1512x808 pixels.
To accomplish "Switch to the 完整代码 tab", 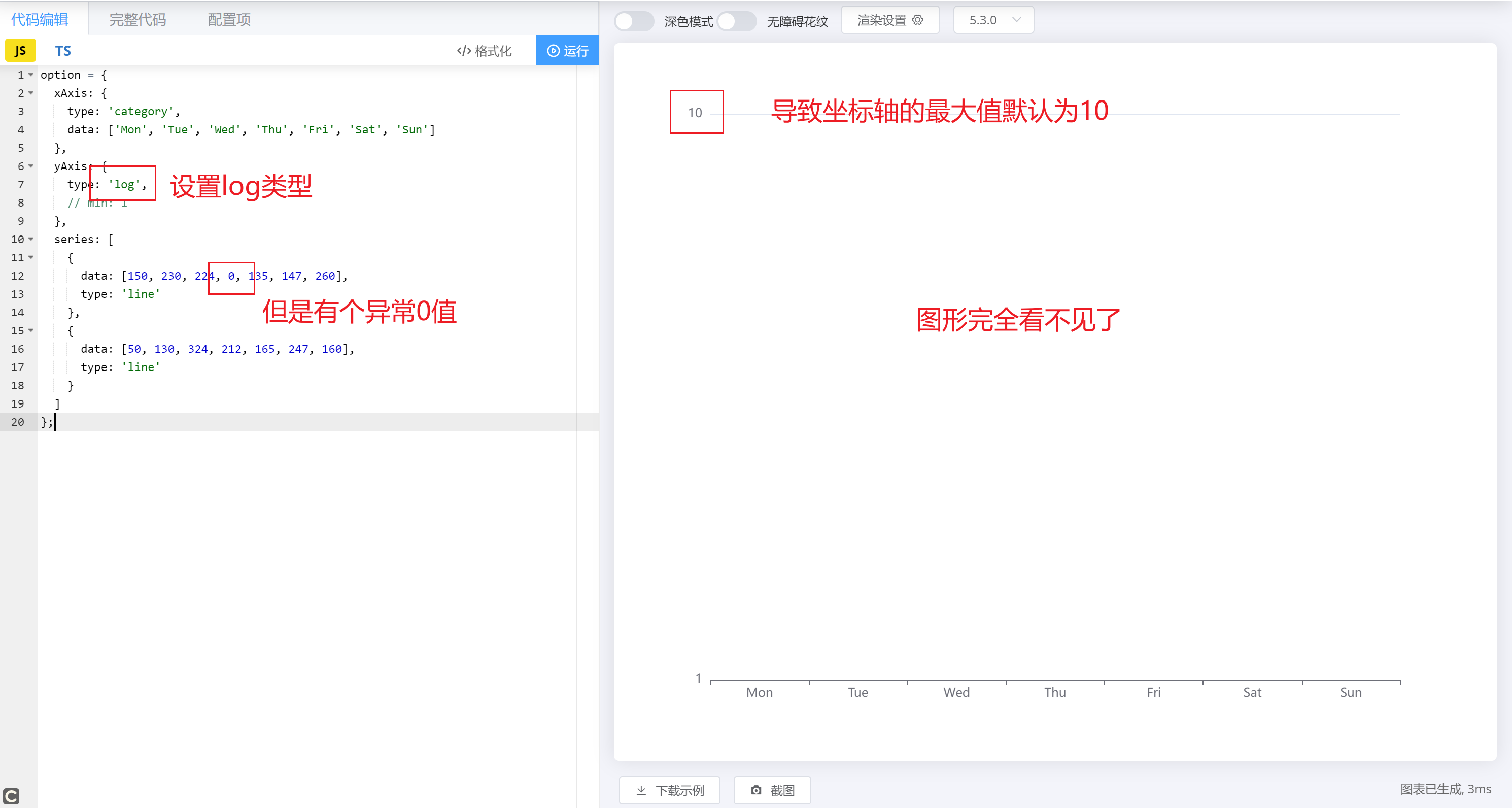I will coord(138,19).
